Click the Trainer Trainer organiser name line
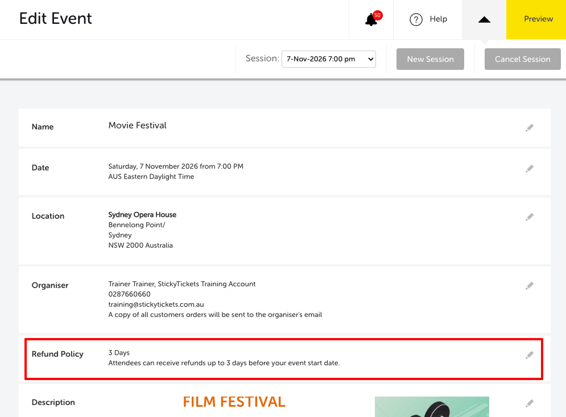Screen dimensions: 566x417 pyautogui.click(x=182, y=284)
